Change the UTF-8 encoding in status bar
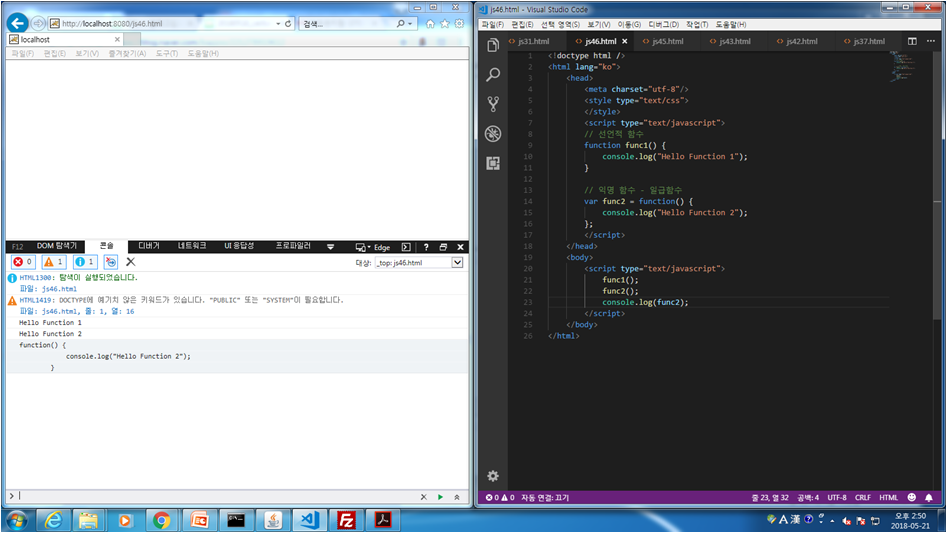Viewport: 947px width, 533px height. pos(836,497)
